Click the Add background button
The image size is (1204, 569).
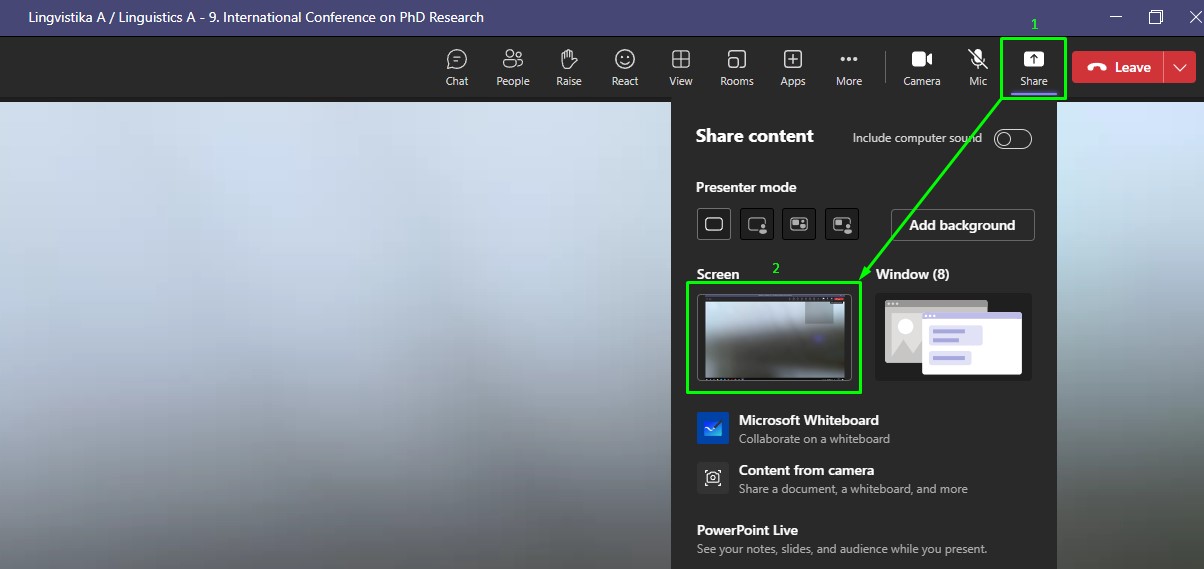pos(962,225)
